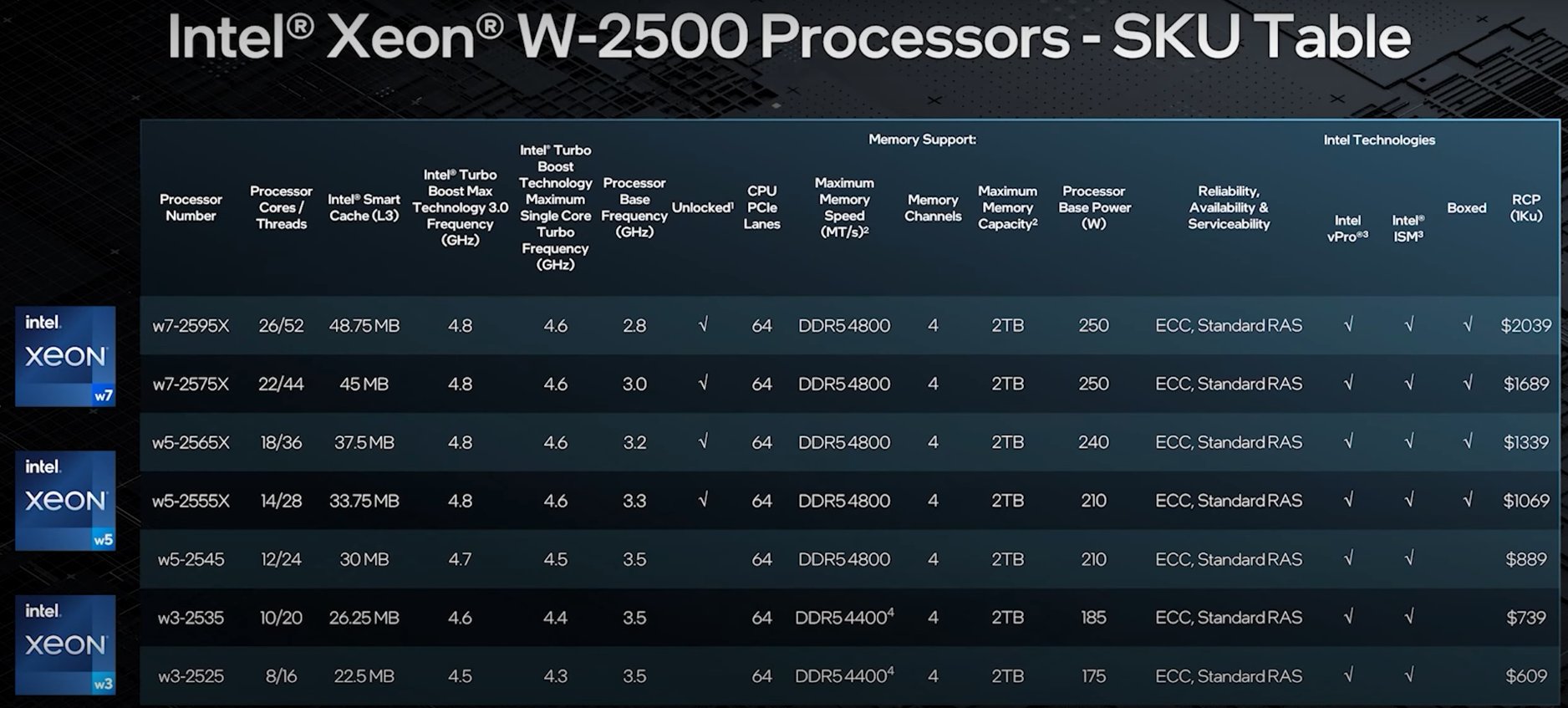The image size is (1568, 708).
Task: Click the '$1689' price for w7-2575X
Action: 1526,384
